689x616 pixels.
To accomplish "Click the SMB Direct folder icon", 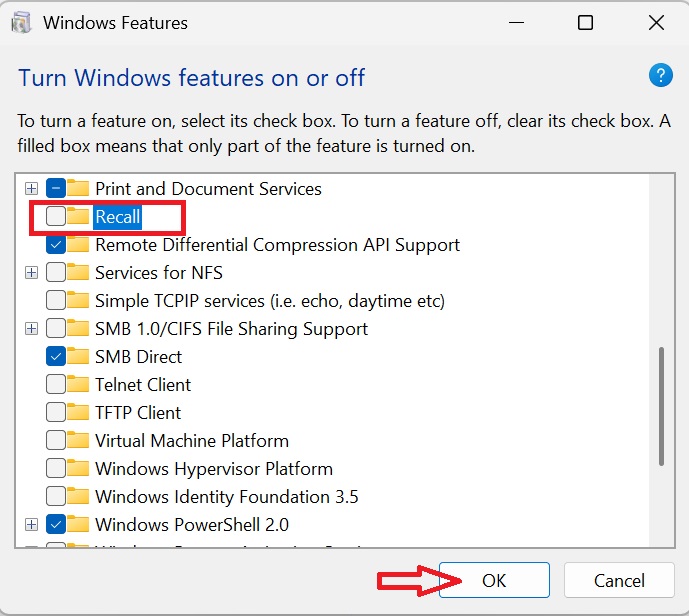I will pos(80,356).
